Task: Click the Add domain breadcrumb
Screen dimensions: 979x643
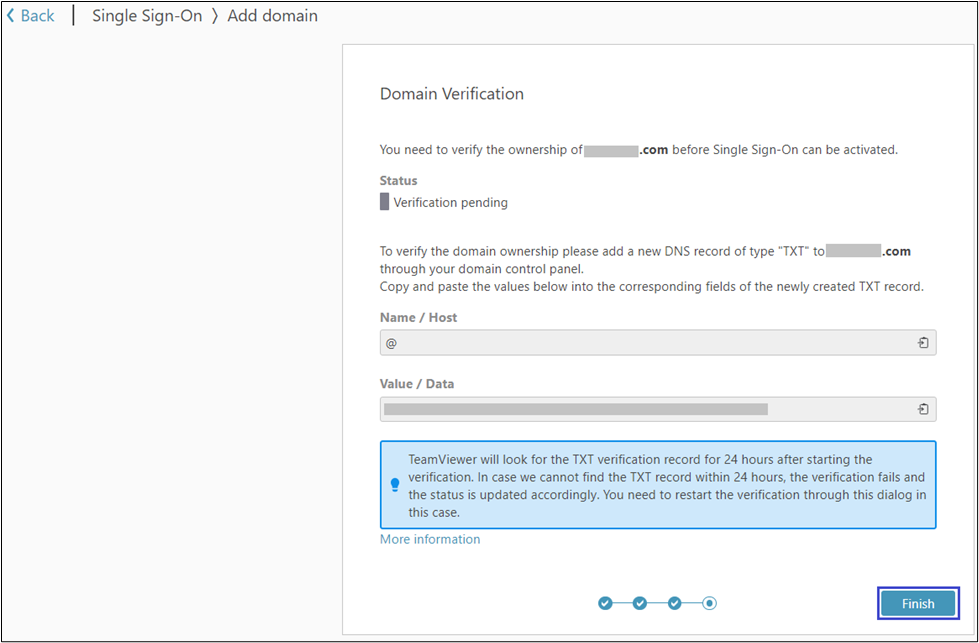Action: (272, 16)
